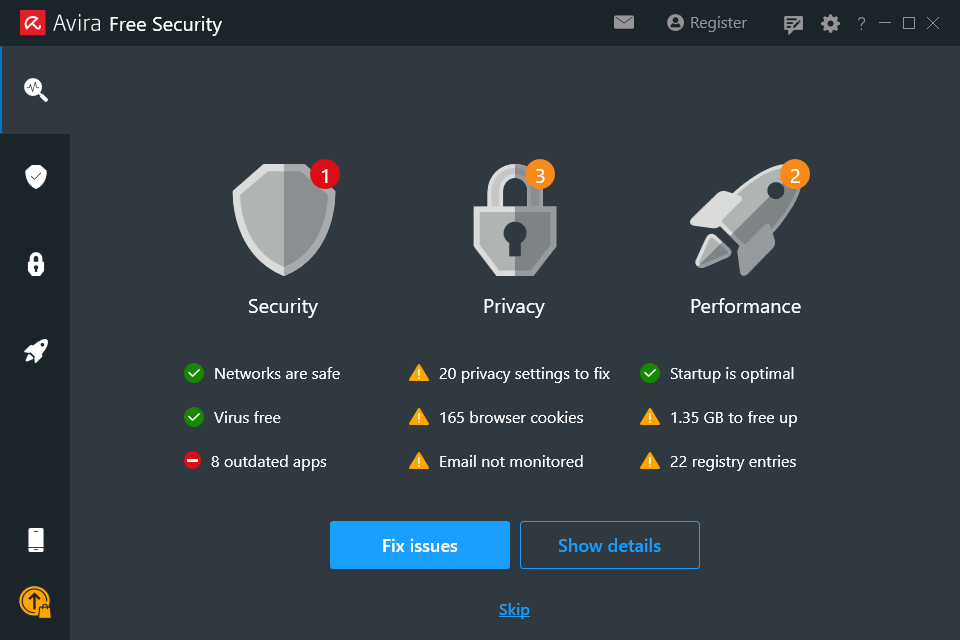This screenshot has height=640, width=960.
Task: Click the large Security shield graphic
Action: [284, 219]
